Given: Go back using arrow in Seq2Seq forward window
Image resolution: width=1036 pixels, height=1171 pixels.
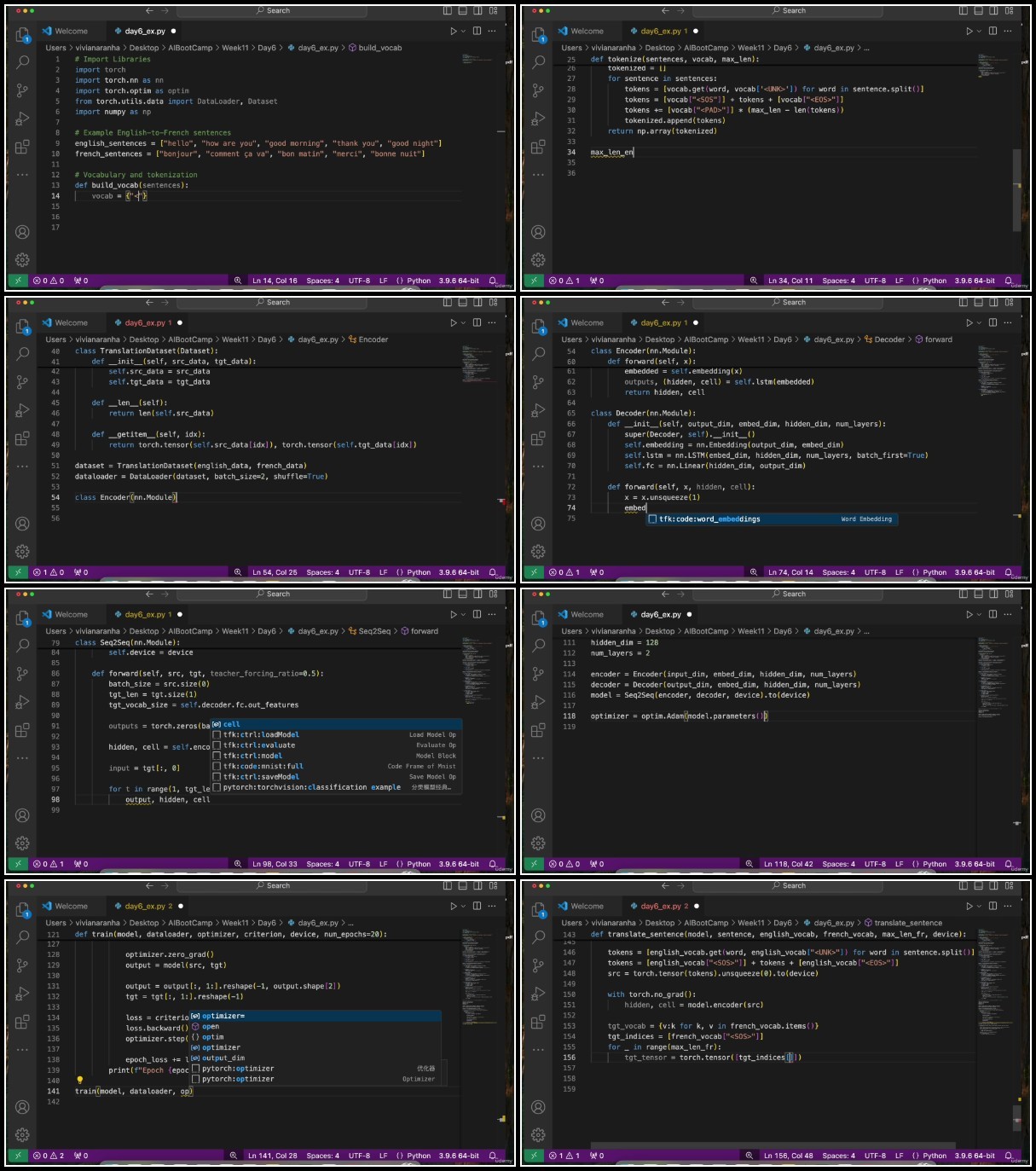Looking at the screenshot, I should (149, 594).
